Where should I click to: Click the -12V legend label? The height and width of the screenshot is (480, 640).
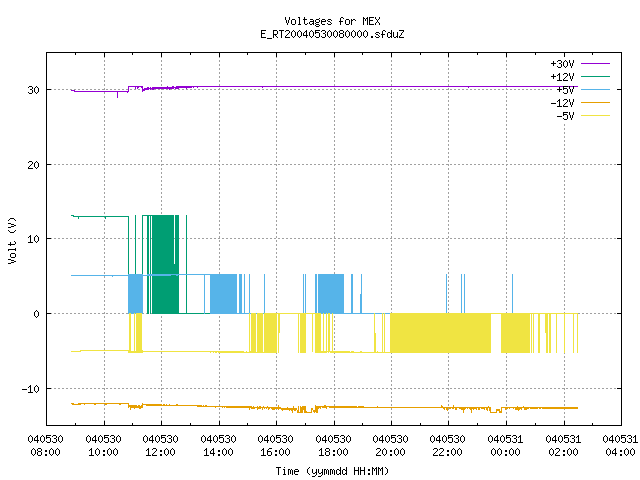pyautogui.click(x=562, y=103)
